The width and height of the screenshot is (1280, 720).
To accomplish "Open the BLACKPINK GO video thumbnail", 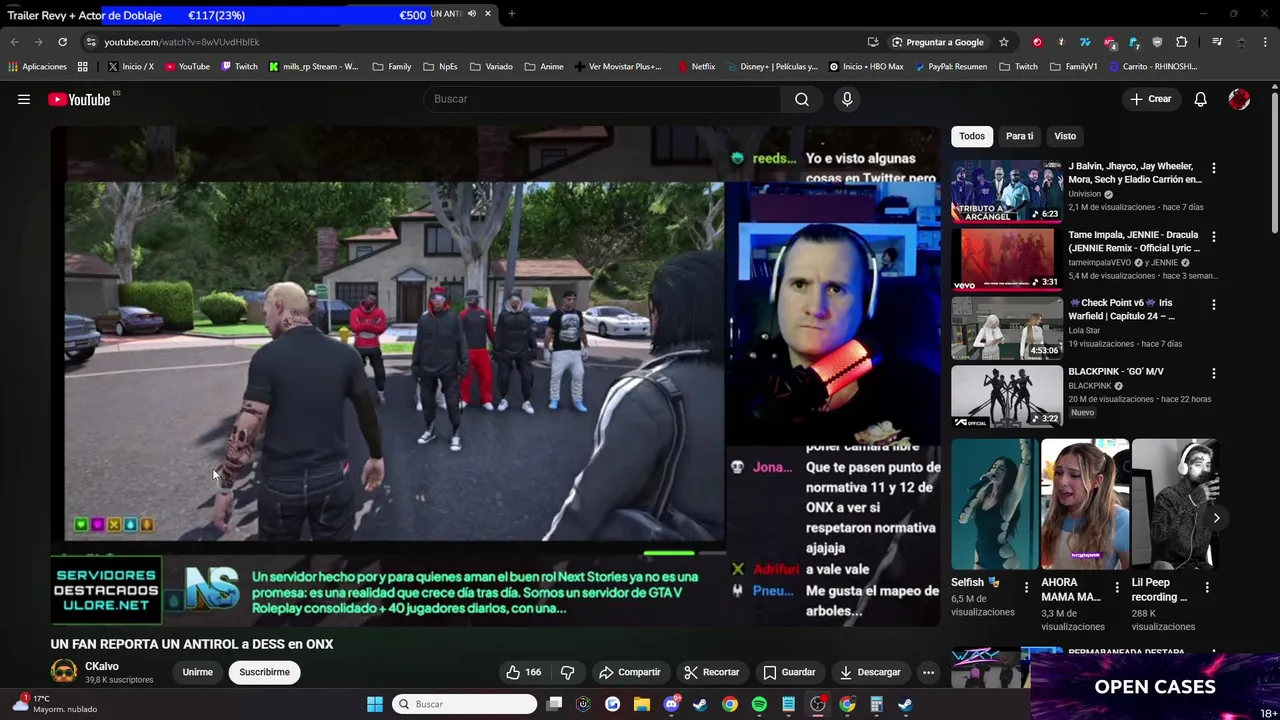I will pos(1007,396).
